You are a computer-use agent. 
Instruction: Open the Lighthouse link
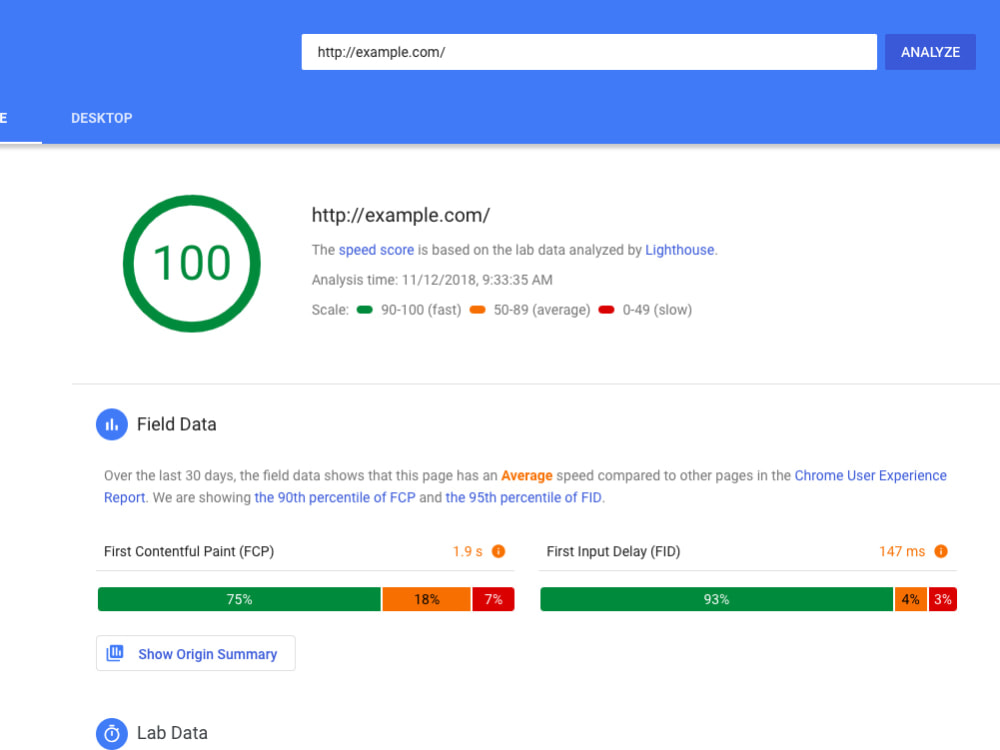click(x=680, y=250)
